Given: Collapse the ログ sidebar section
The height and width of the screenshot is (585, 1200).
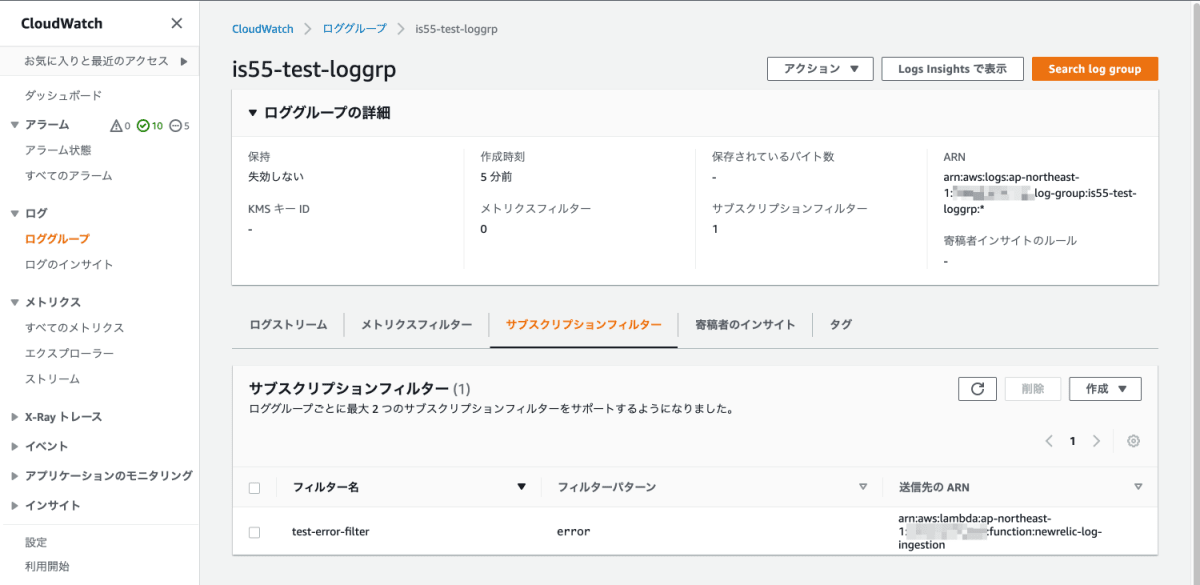Looking at the screenshot, I should pos(15,213).
